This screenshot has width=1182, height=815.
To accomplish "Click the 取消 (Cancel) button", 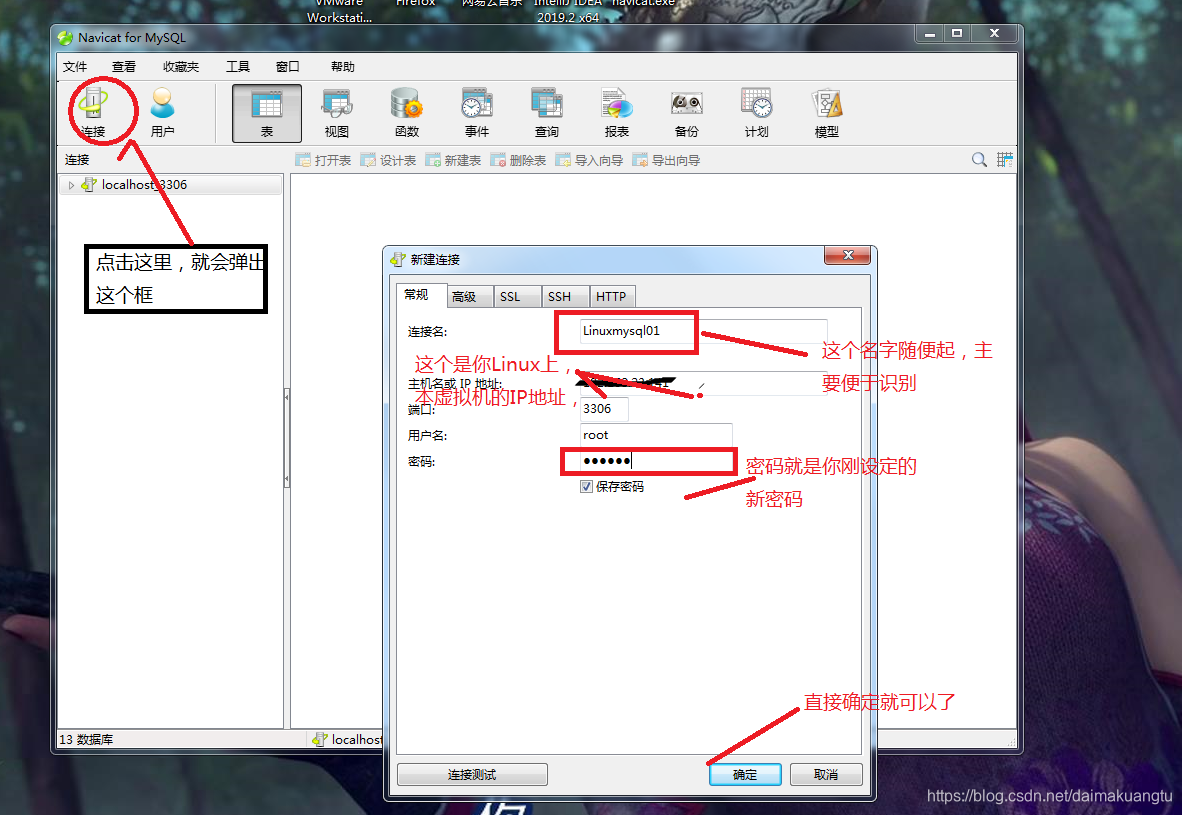I will 826,774.
